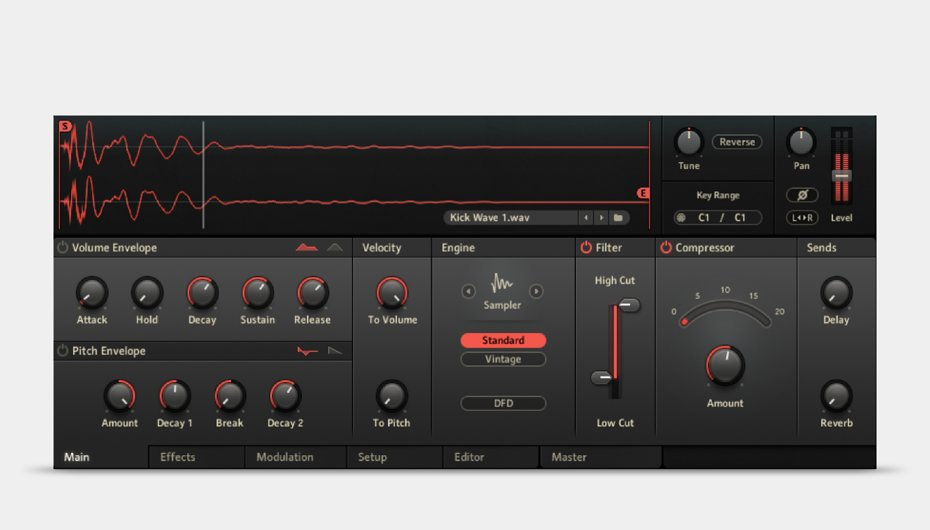The image size is (930, 530).
Task: Enable the Pitch Envelope power switch
Action: [62, 351]
